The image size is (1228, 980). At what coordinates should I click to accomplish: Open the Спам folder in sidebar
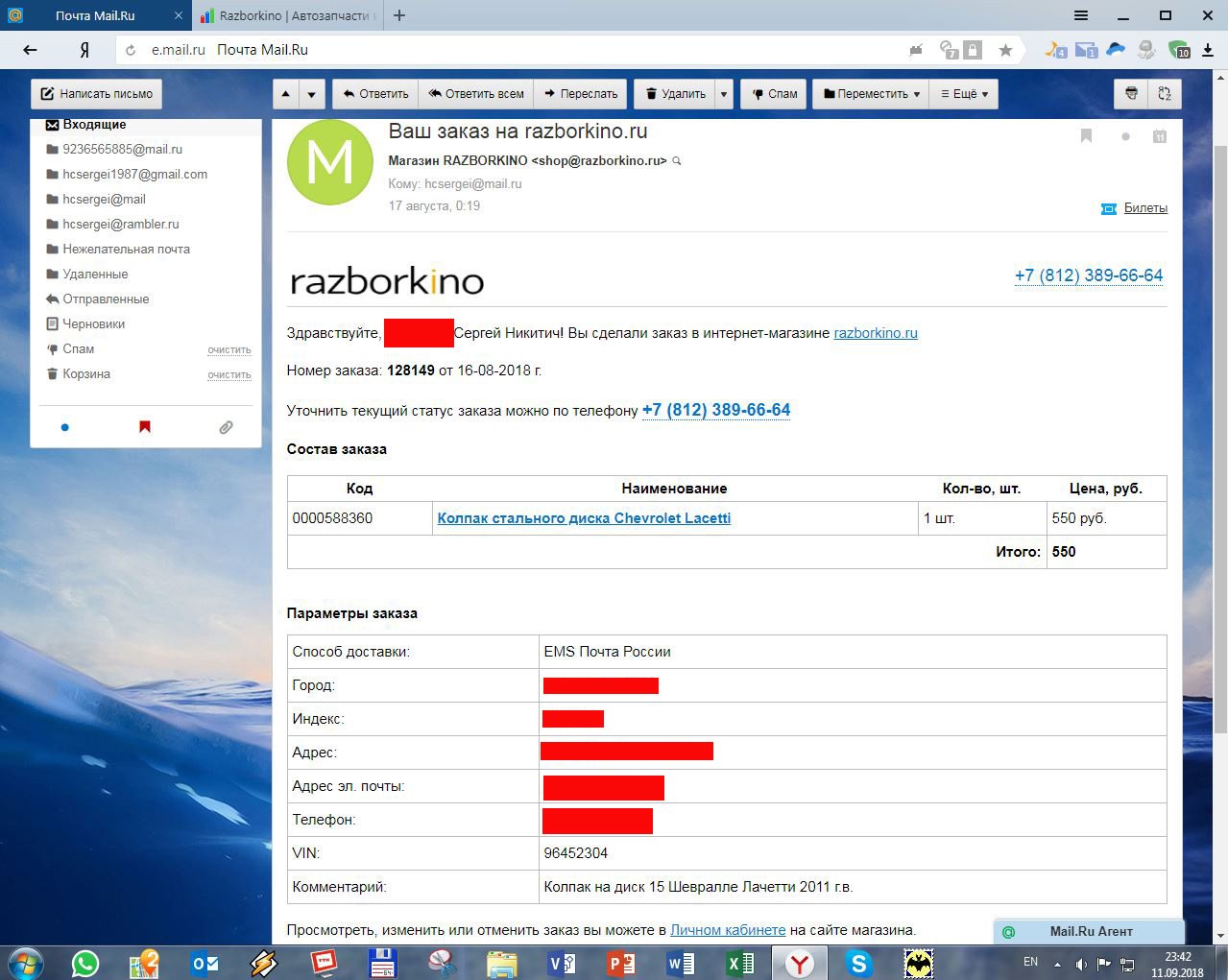pyautogui.click(x=79, y=348)
